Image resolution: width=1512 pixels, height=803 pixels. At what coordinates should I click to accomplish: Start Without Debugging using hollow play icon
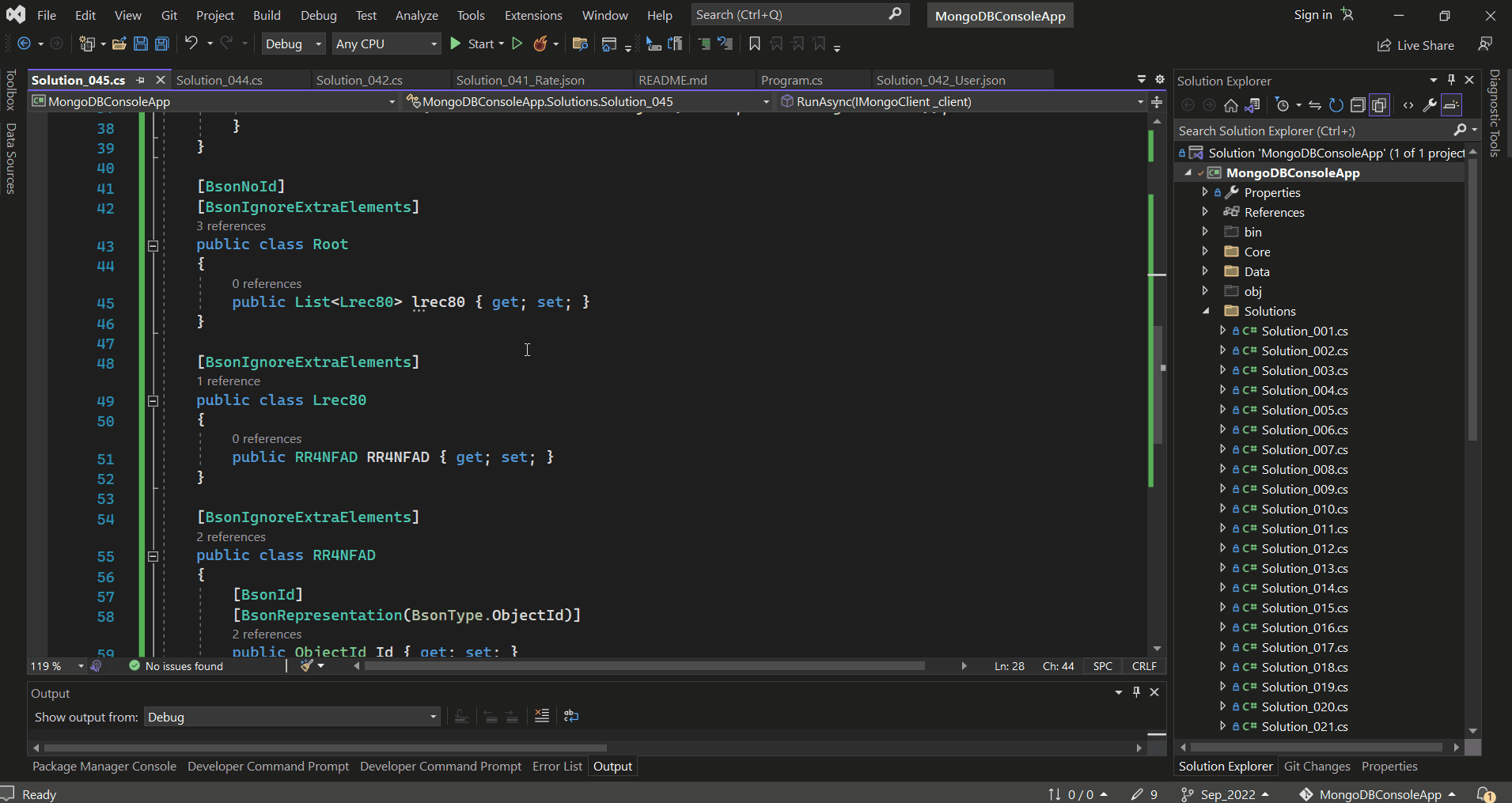pyautogui.click(x=517, y=44)
